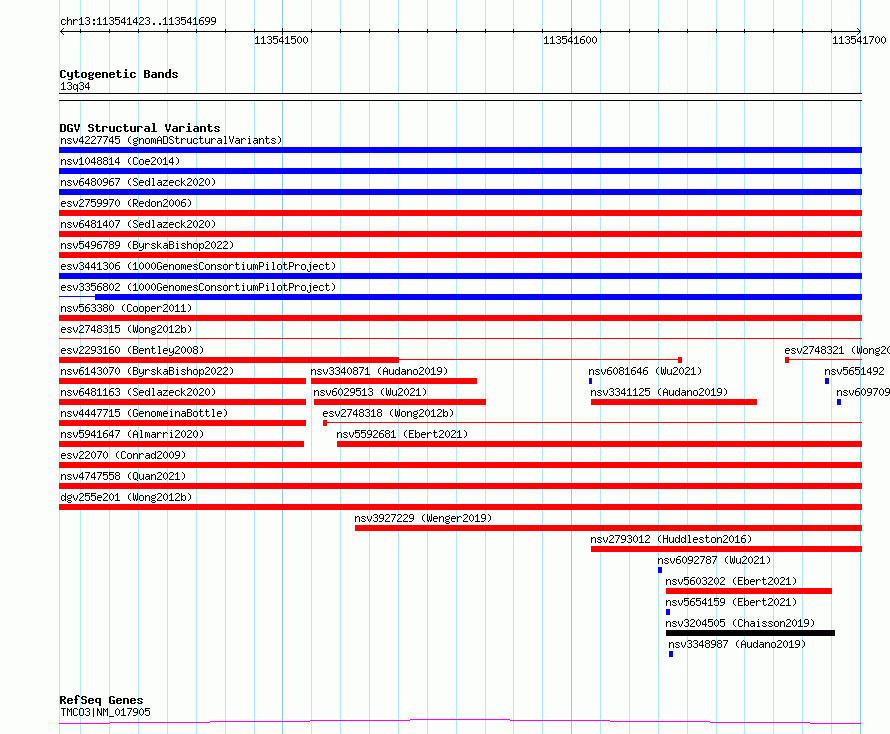Click the esv3356802 variant label
The height and width of the screenshot is (734, 890).
click(198, 287)
